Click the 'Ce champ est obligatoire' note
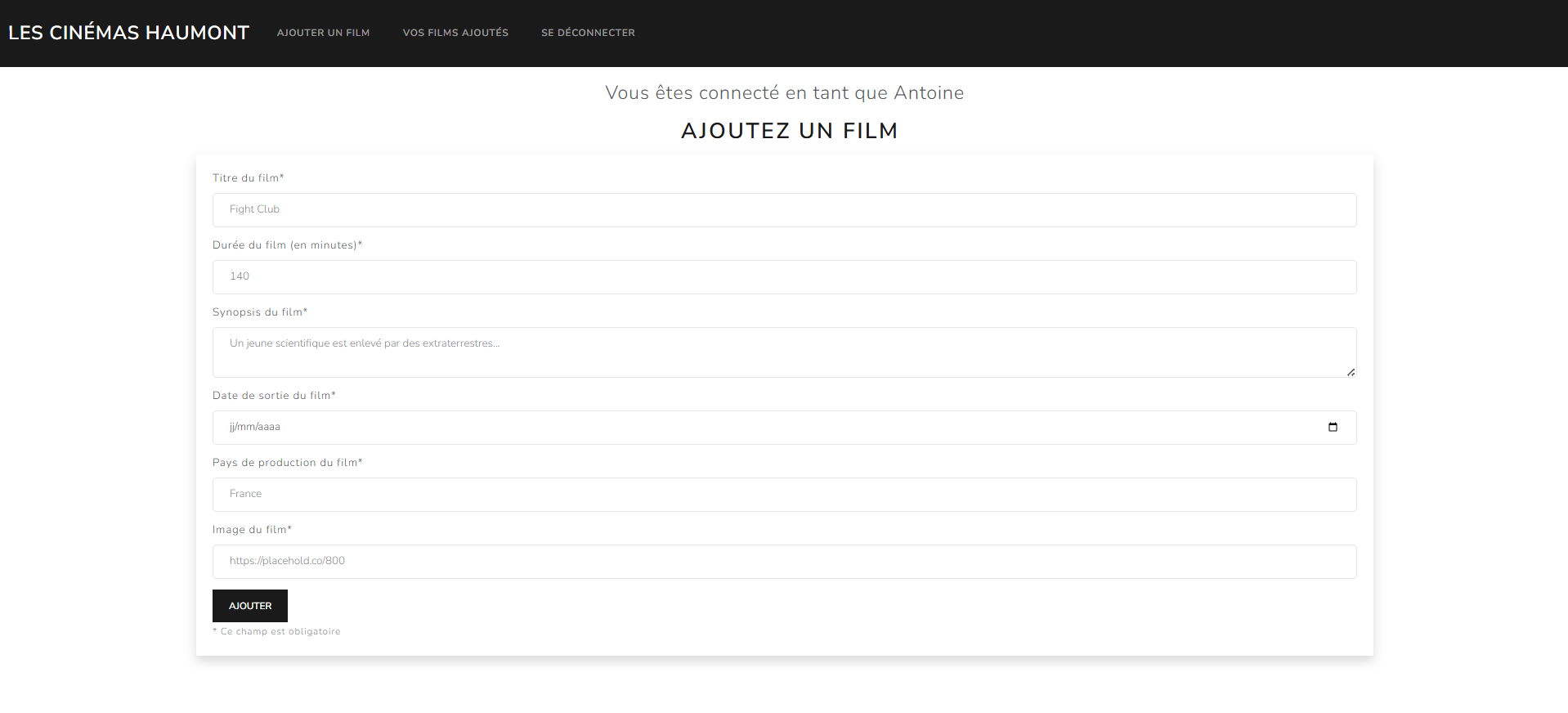Viewport: 1568px width, 713px height. [280, 631]
